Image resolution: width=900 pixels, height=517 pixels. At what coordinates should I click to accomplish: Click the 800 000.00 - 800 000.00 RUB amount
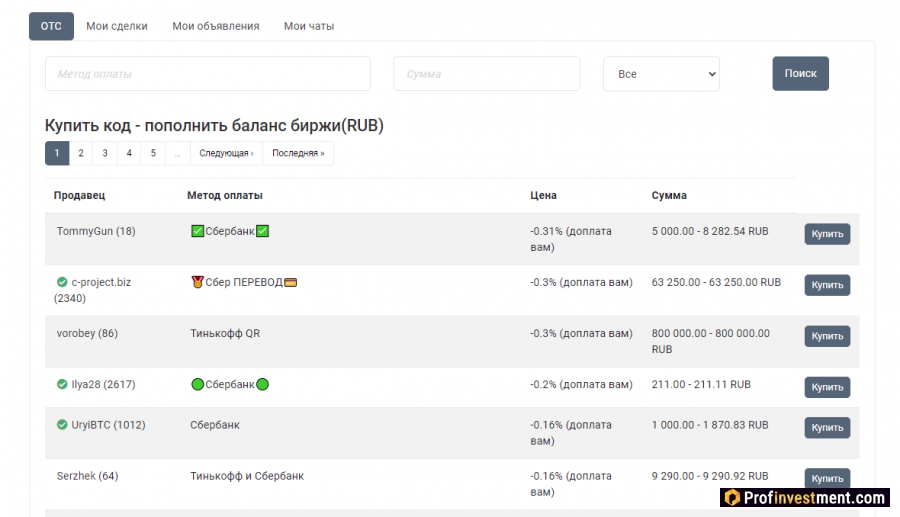click(x=711, y=341)
